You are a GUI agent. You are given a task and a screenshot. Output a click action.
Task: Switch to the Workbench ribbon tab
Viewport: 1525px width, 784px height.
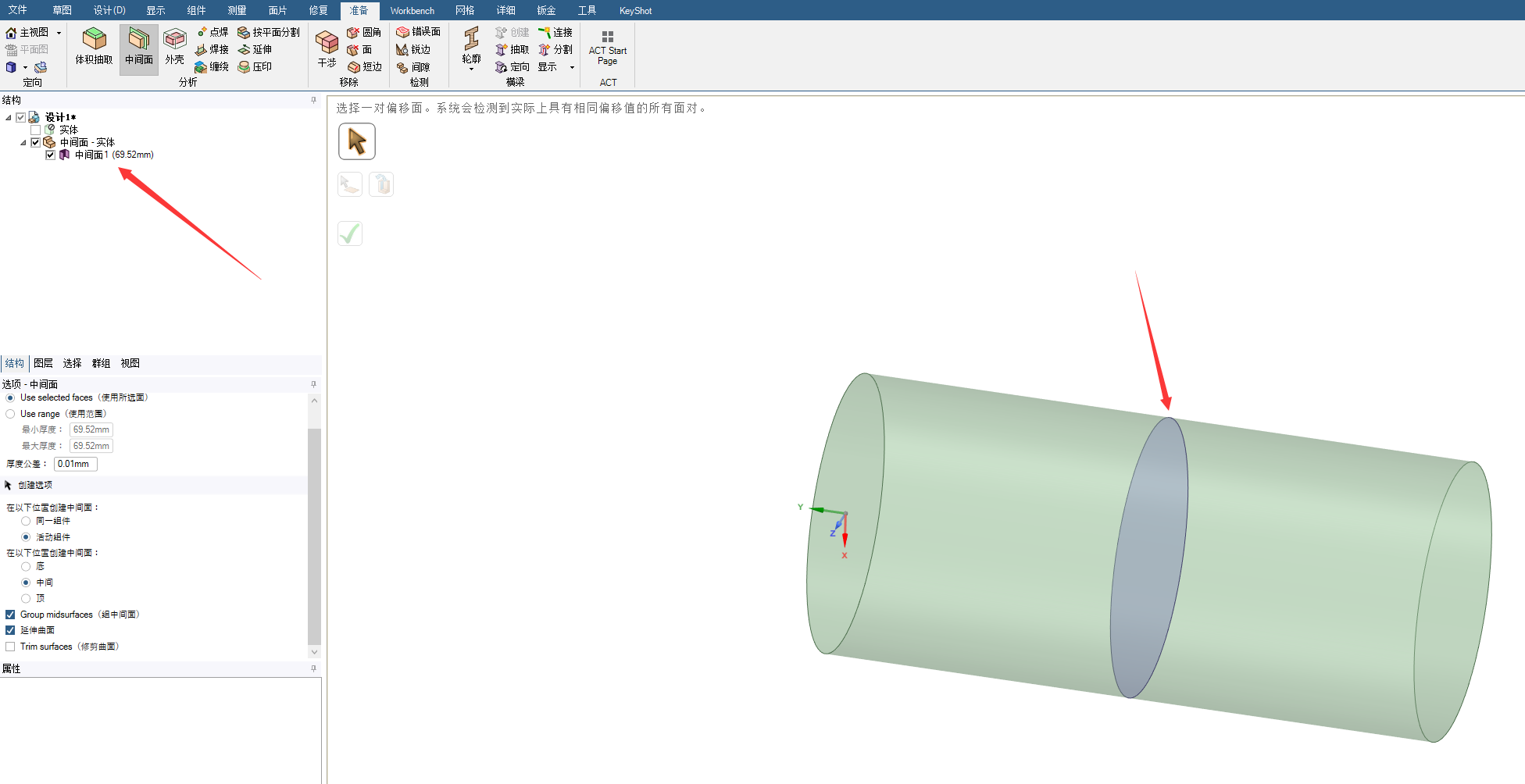[412, 11]
